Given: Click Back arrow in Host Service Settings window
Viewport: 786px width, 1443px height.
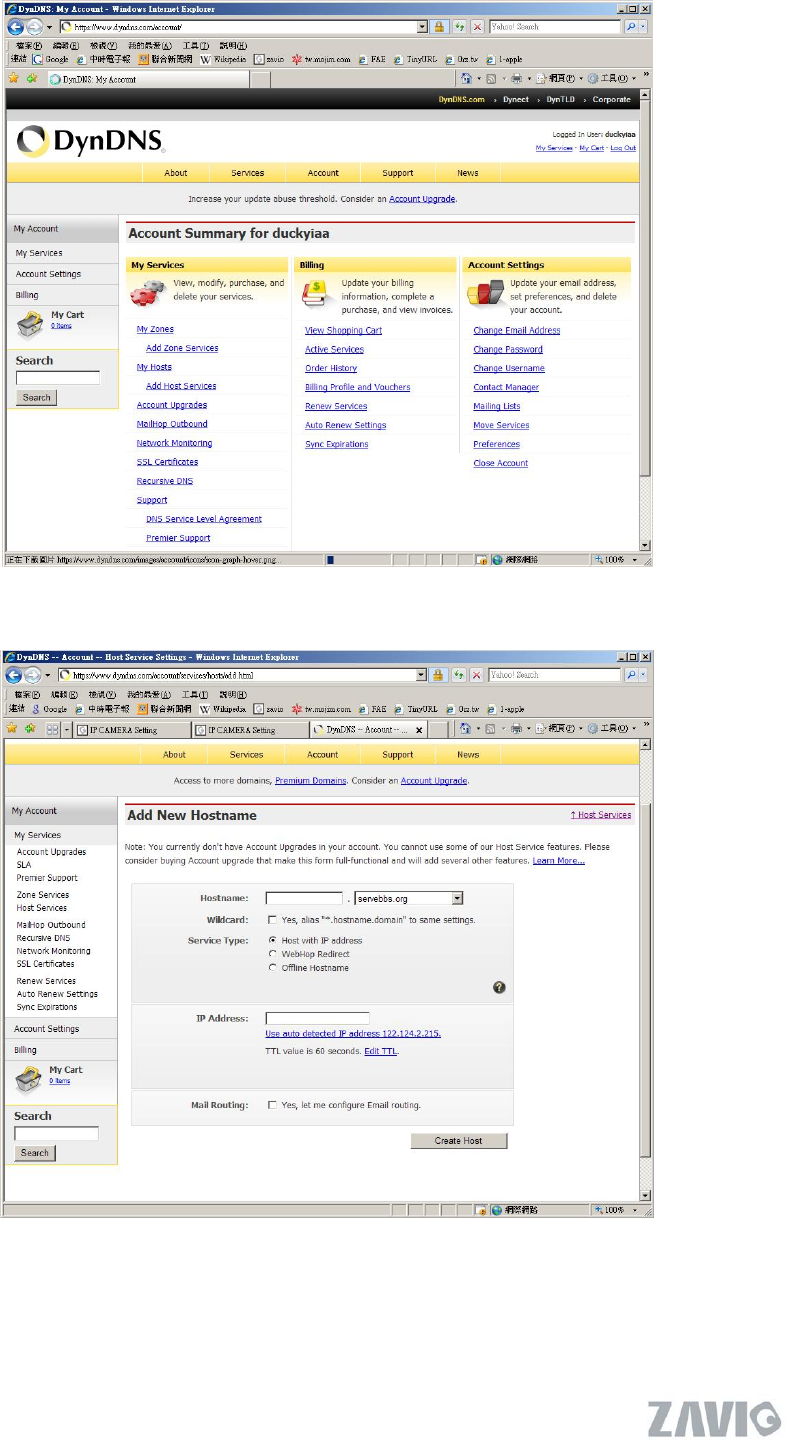Looking at the screenshot, I should tap(15, 675).
